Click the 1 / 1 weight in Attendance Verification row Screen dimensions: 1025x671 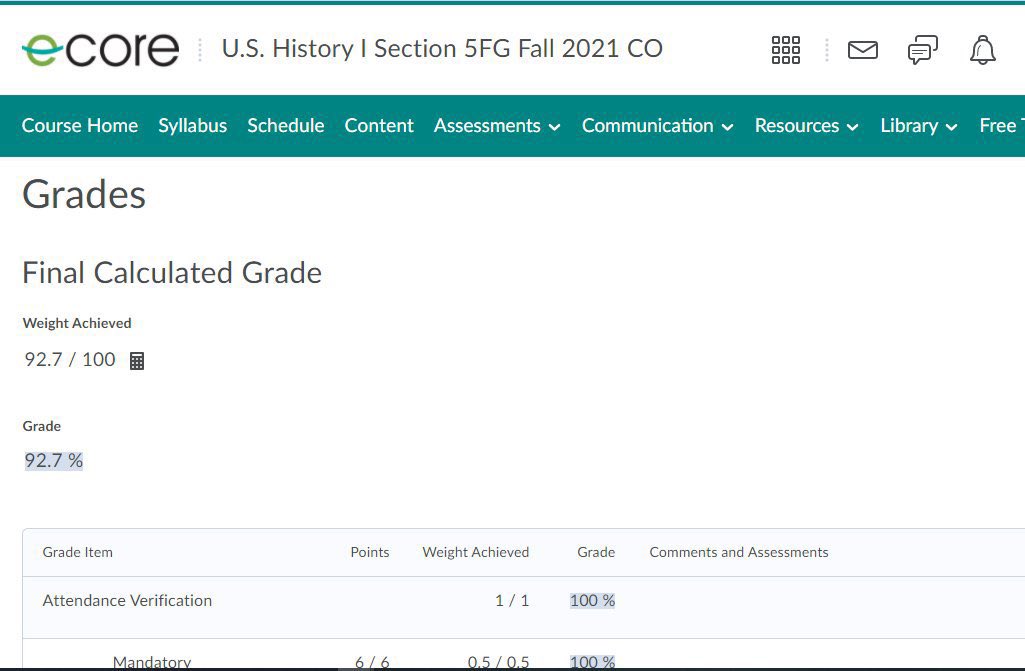tap(512, 600)
